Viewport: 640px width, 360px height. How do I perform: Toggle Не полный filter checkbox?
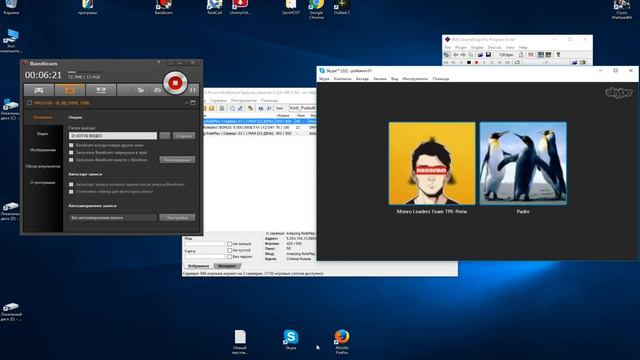[230, 244]
